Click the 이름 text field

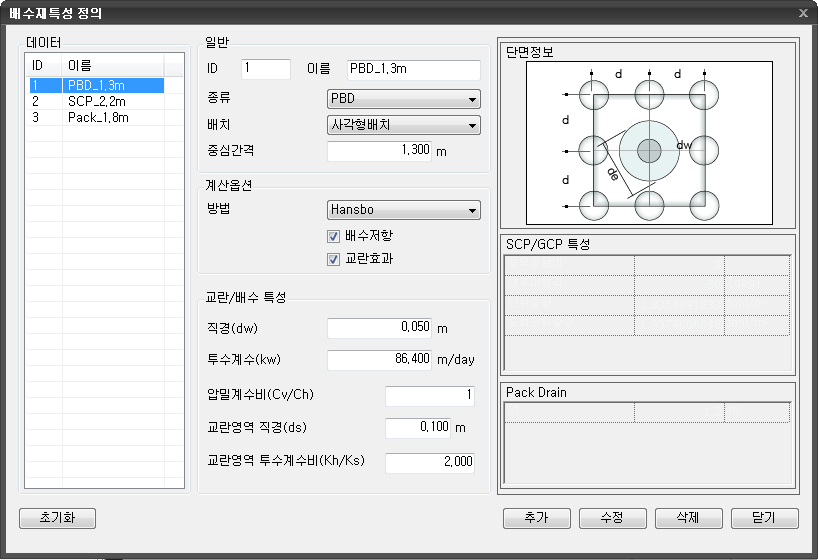(x=413, y=69)
